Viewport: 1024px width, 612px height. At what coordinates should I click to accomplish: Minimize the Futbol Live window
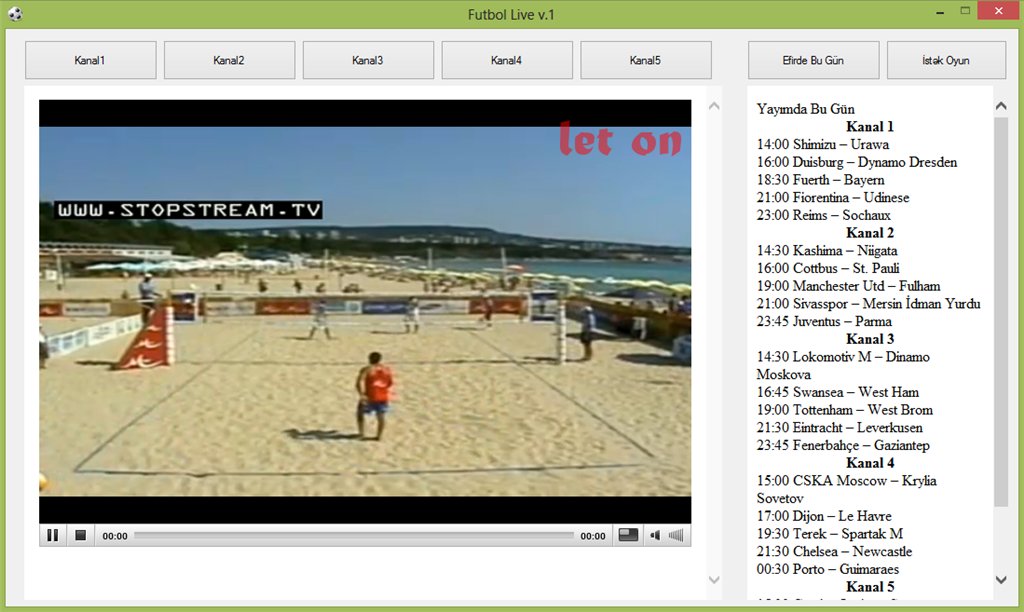(x=940, y=12)
